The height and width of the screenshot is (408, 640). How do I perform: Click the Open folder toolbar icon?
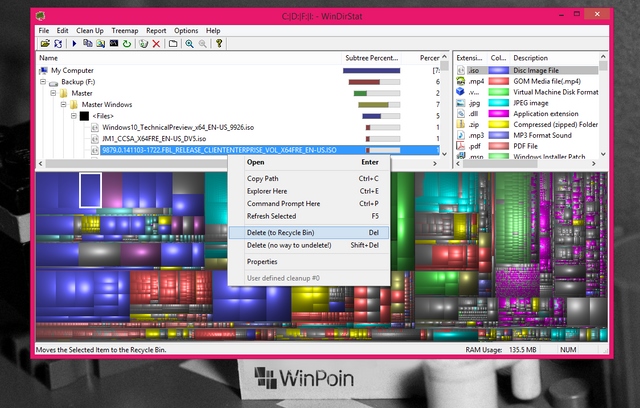(x=45, y=43)
